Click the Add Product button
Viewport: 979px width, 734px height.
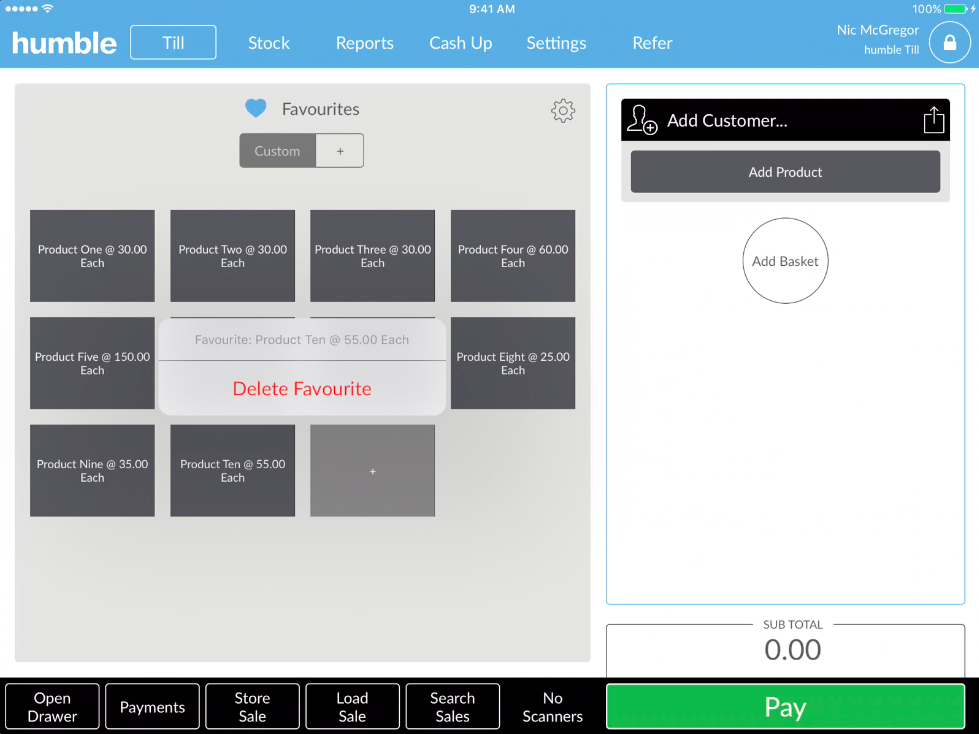coord(785,172)
